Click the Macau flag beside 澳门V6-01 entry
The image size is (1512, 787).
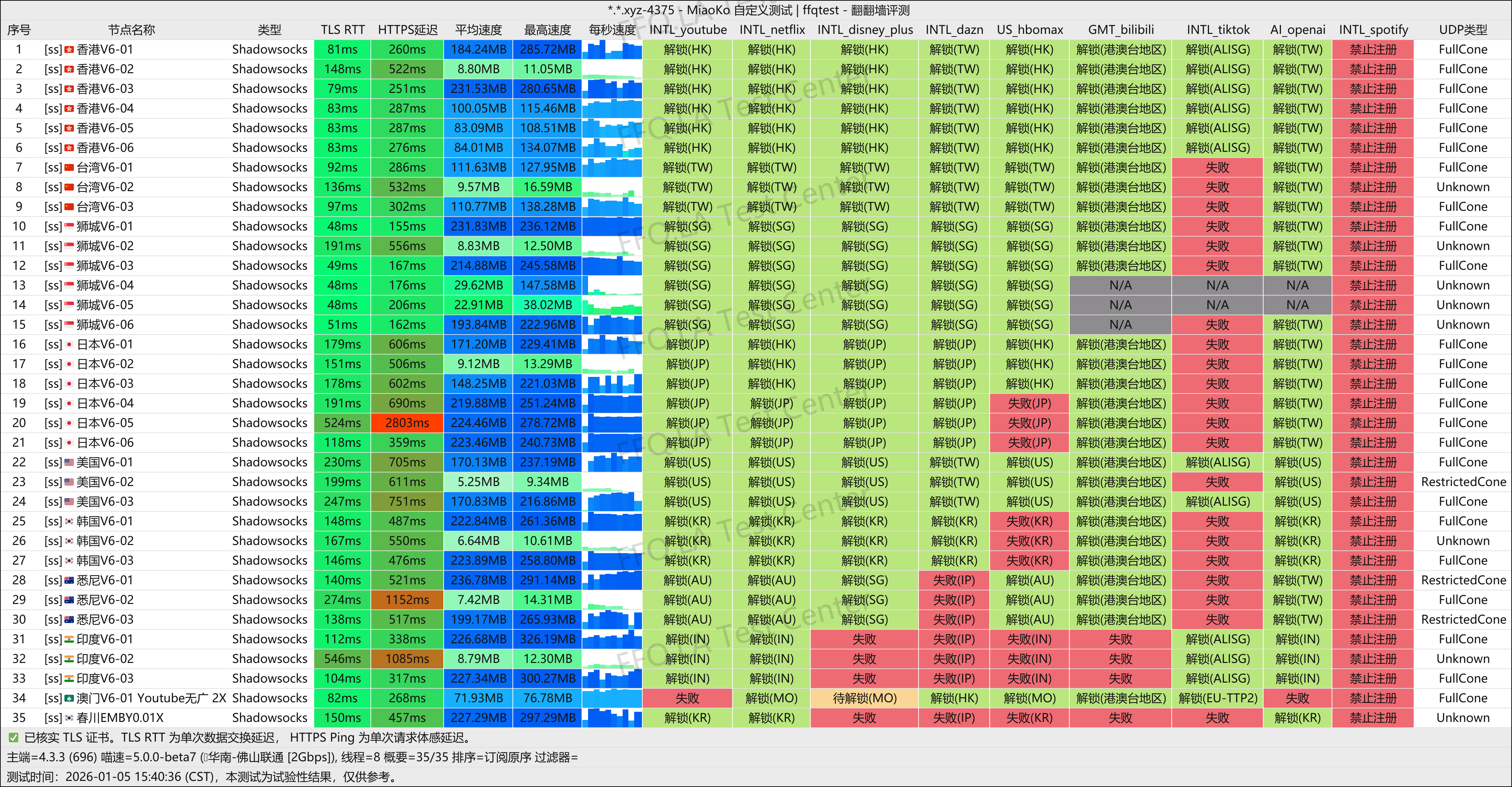click(69, 699)
